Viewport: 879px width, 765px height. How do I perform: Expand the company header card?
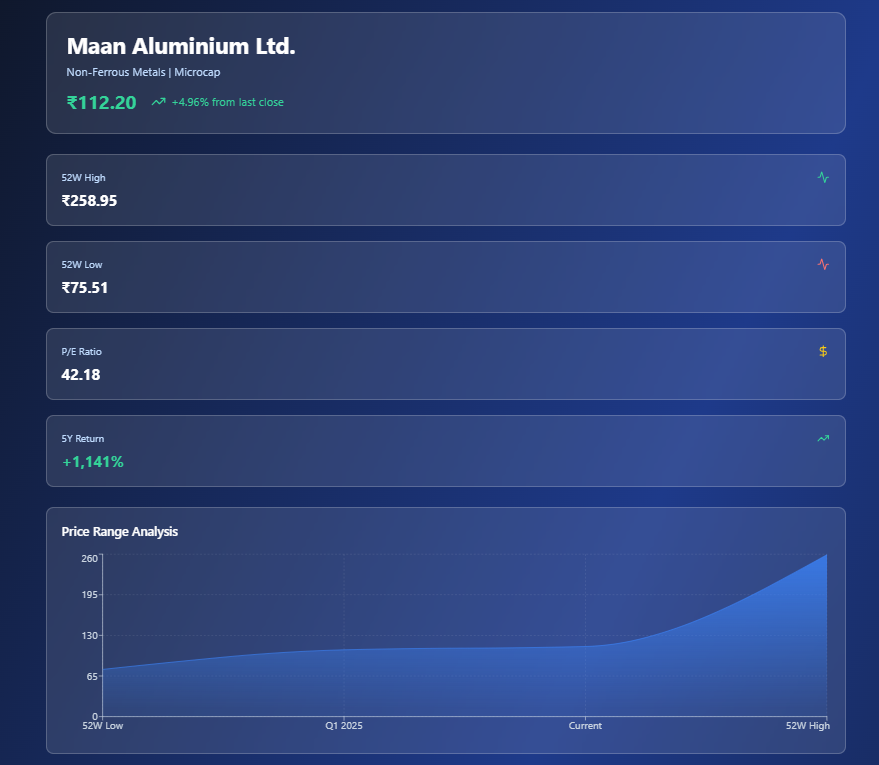444,72
